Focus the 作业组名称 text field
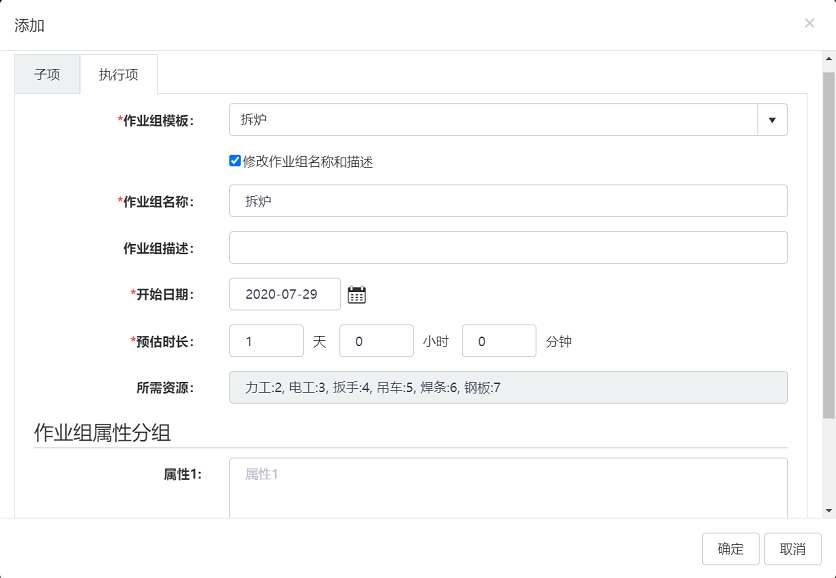Viewport: 836px width, 578px height. pyautogui.click(x=508, y=200)
